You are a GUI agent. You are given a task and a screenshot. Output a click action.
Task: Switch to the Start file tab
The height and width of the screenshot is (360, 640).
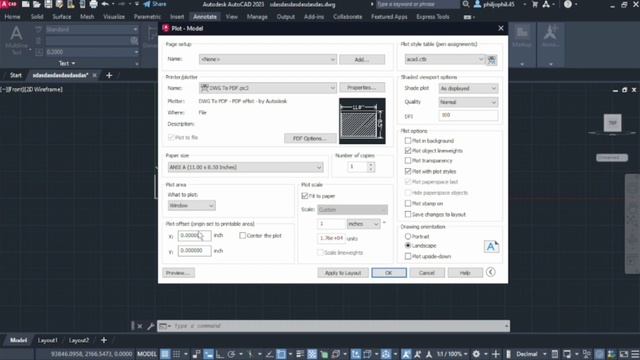click(16, 75)
